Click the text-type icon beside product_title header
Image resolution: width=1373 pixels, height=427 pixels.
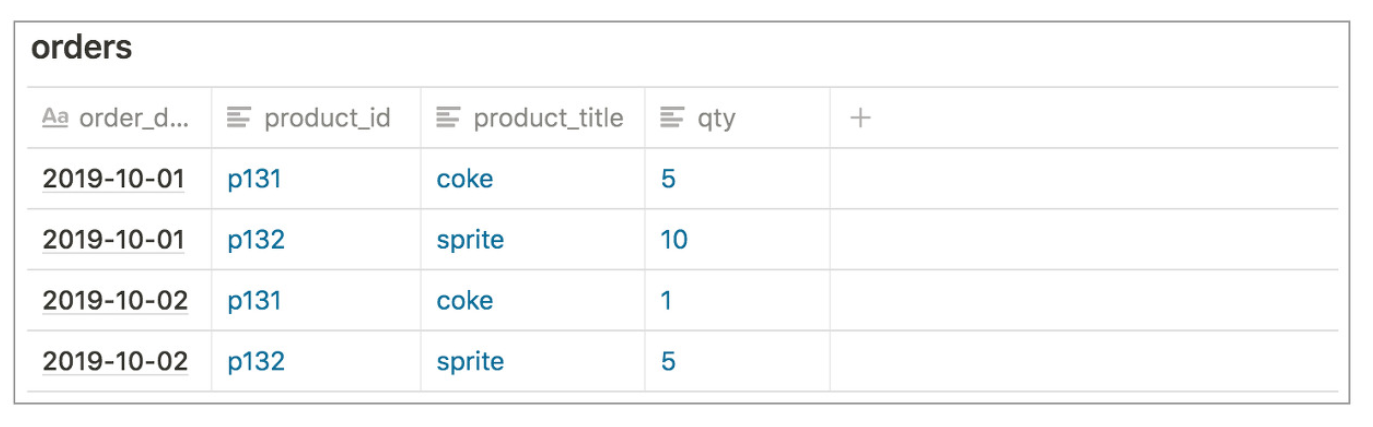(x=448, y=118)
